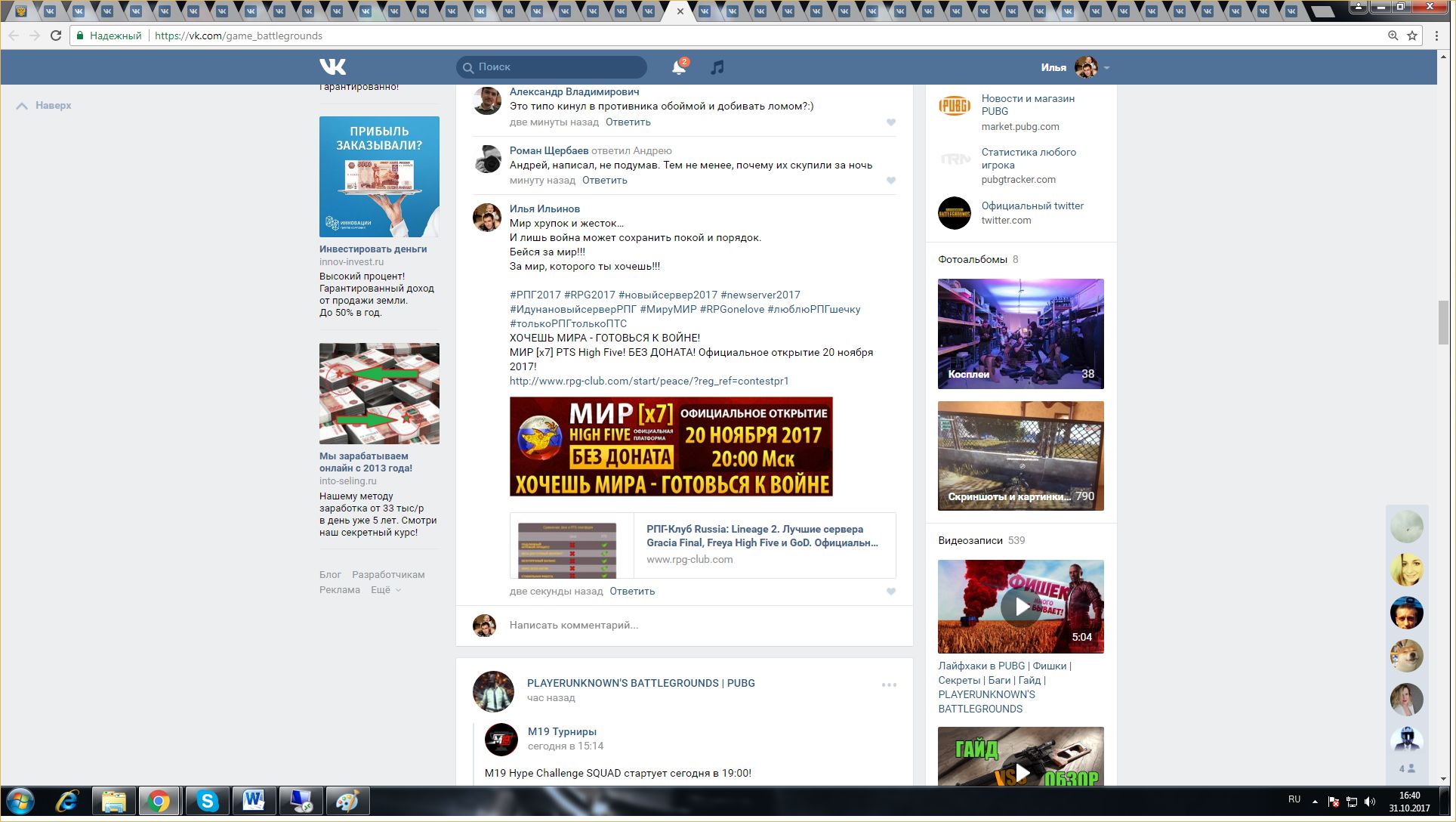Reply to Илья Ильинов's comment via Ответить
Screen dimensions: 1456x822
[632, 591]
